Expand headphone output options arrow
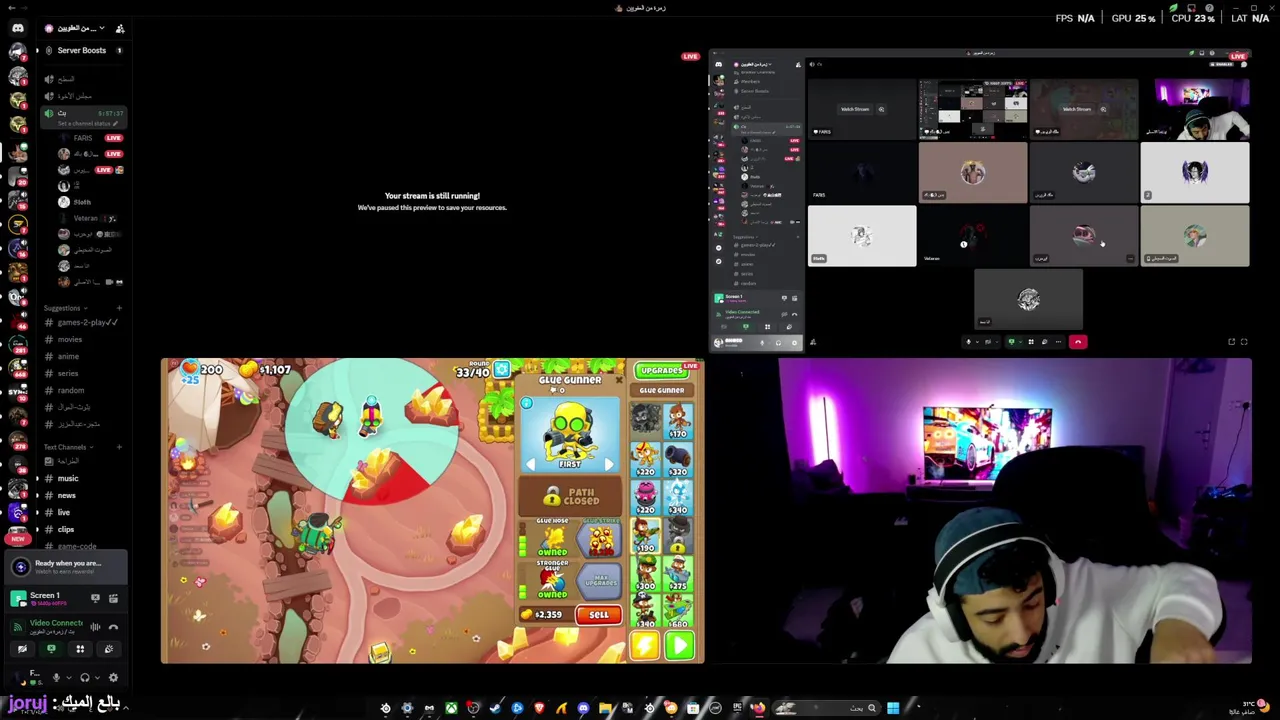Viewport: 1280px width, 720px height. [96, 678]
